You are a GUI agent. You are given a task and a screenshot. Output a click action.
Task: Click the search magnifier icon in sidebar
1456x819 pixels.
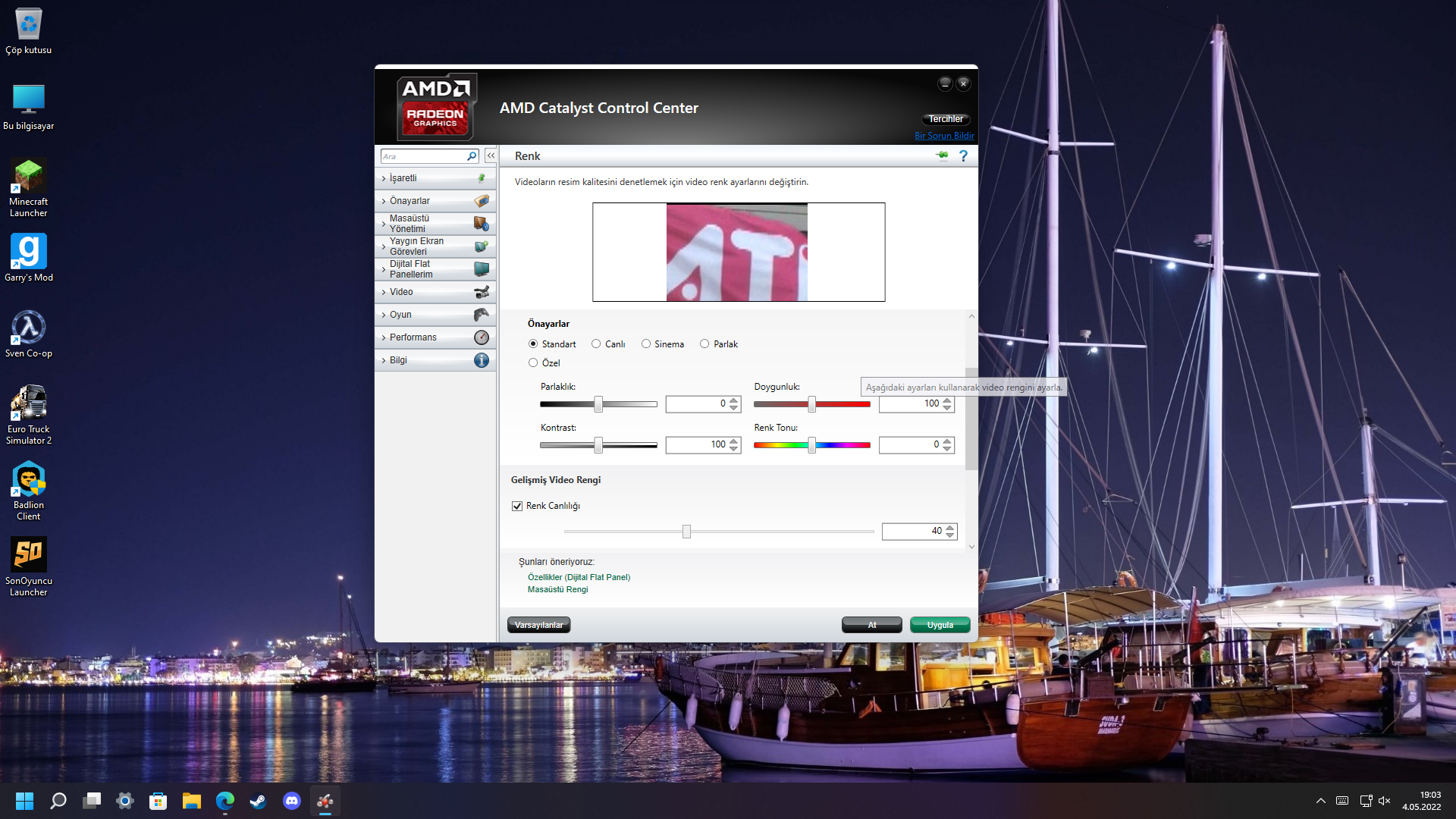(472, 156)
